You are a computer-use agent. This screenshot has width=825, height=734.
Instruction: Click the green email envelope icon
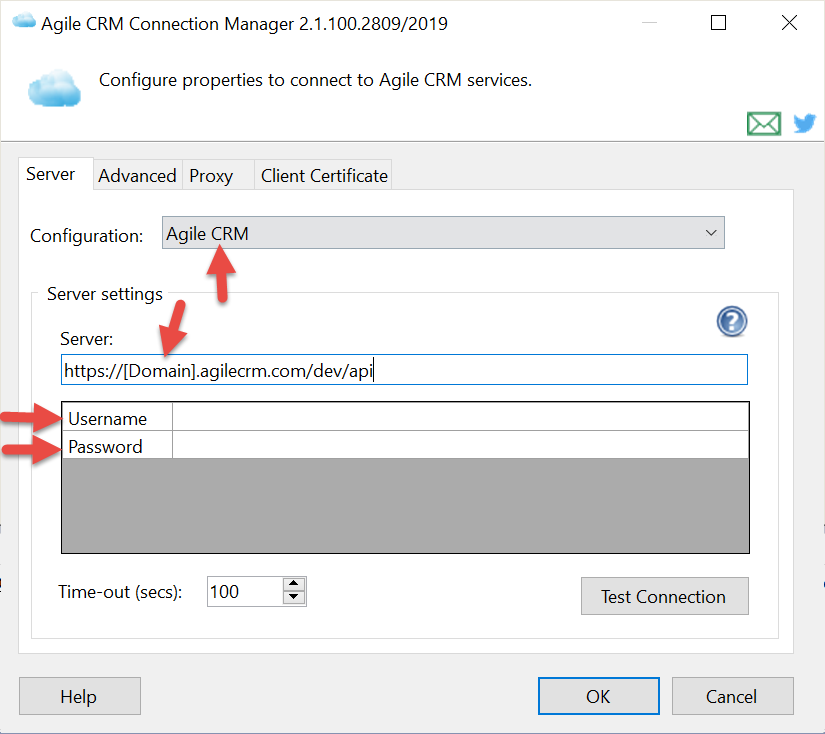pos(763,124)
